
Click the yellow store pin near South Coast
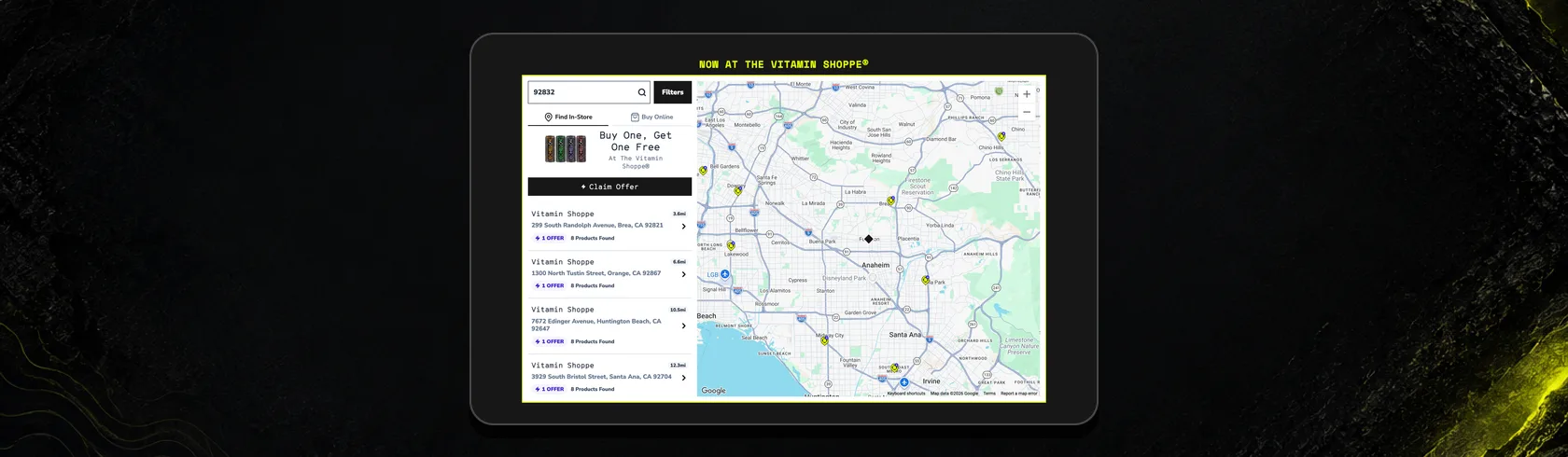pyautogui.click(x=894, y=368)
